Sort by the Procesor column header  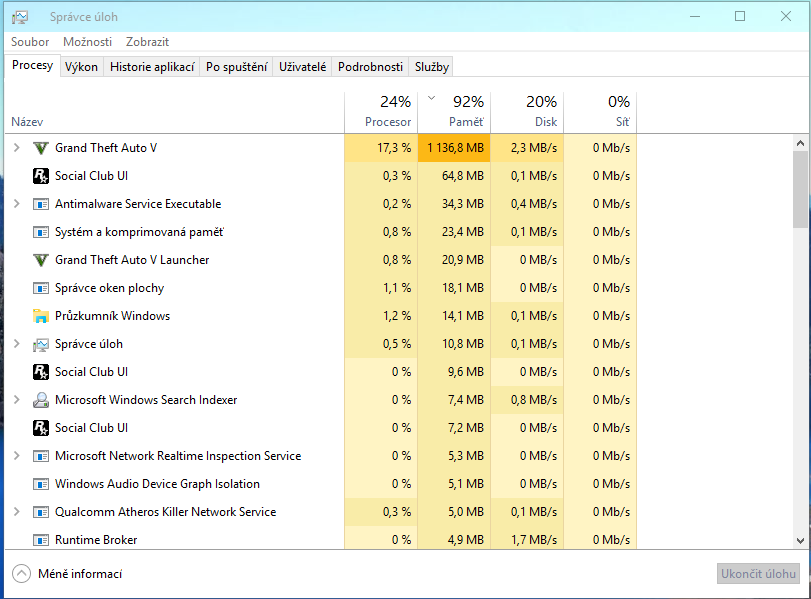click(x=380, y=112)
